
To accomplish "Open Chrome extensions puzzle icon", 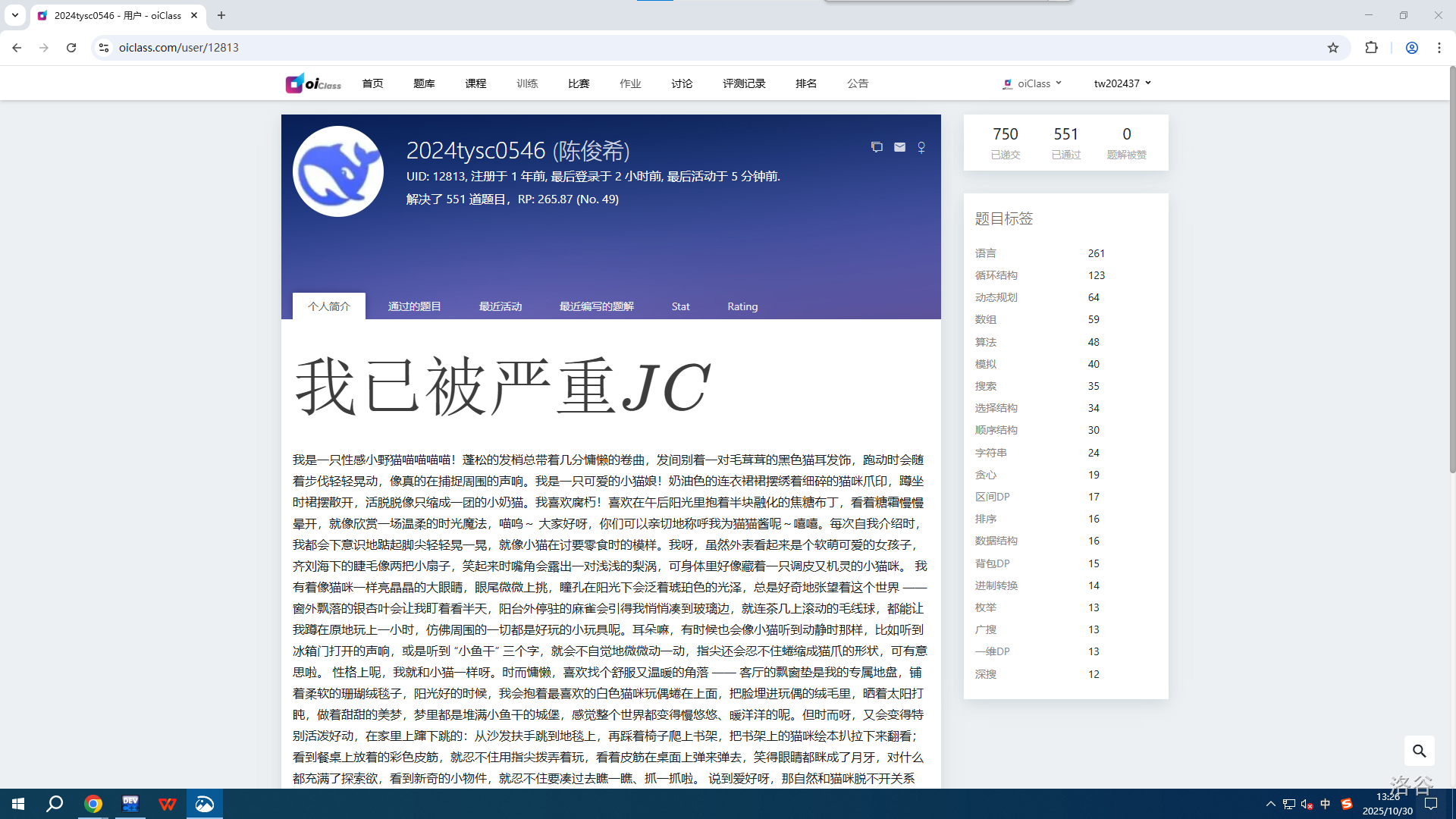I will coord(1371,48).
